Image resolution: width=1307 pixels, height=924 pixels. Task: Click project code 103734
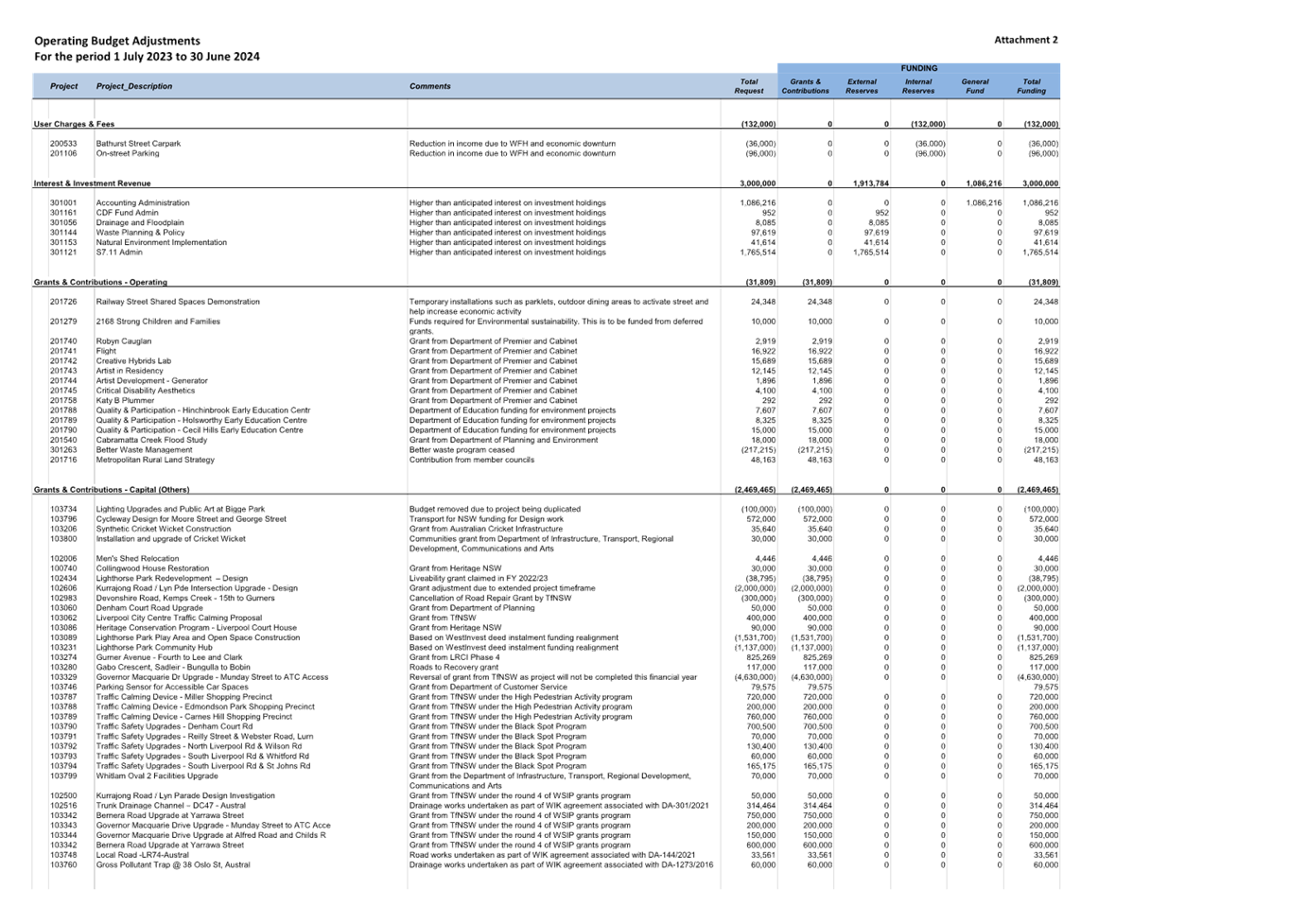(63, 509)
